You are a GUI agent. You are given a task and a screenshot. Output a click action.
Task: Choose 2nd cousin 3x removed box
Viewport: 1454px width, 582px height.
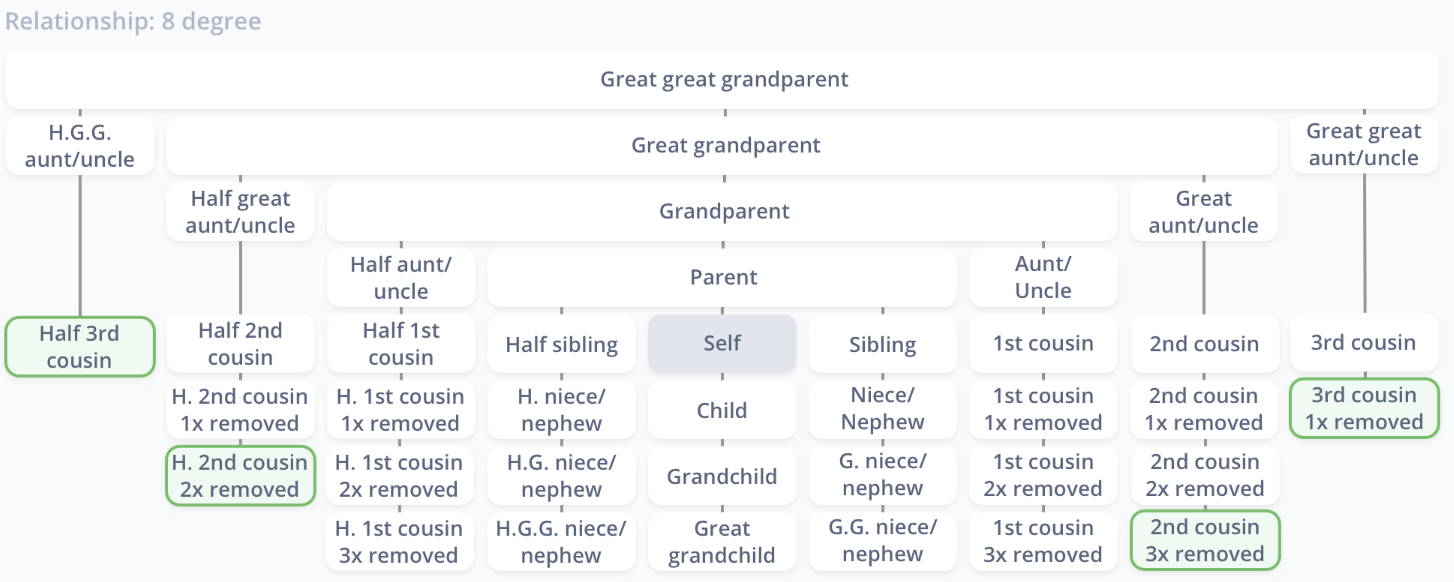pyautogui.click(x=1204, y=540)
